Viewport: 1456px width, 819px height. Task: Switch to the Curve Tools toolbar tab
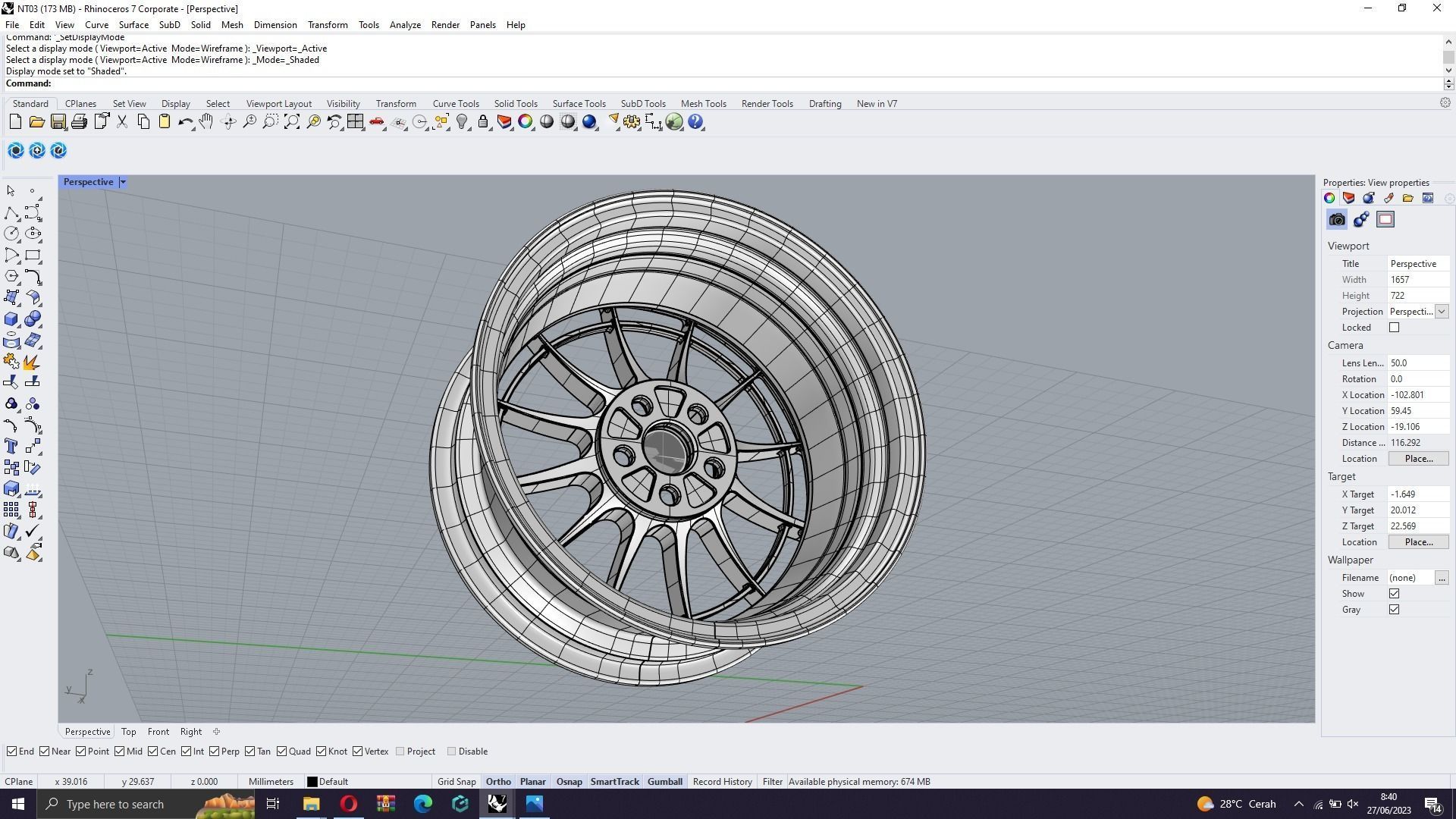coord(455,104)
